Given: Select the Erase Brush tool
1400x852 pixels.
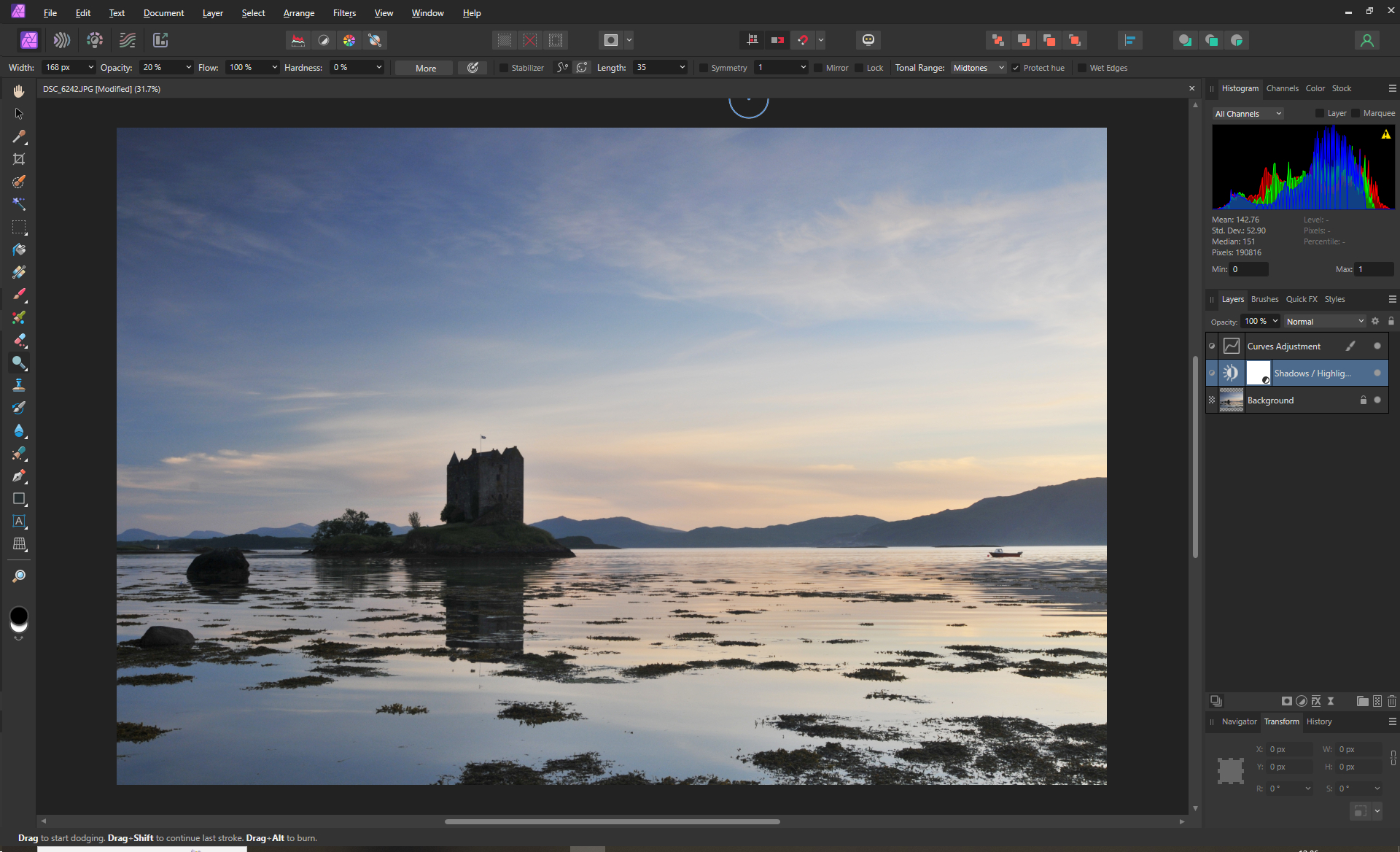Looking at the screenshot, I should point(19,340).
